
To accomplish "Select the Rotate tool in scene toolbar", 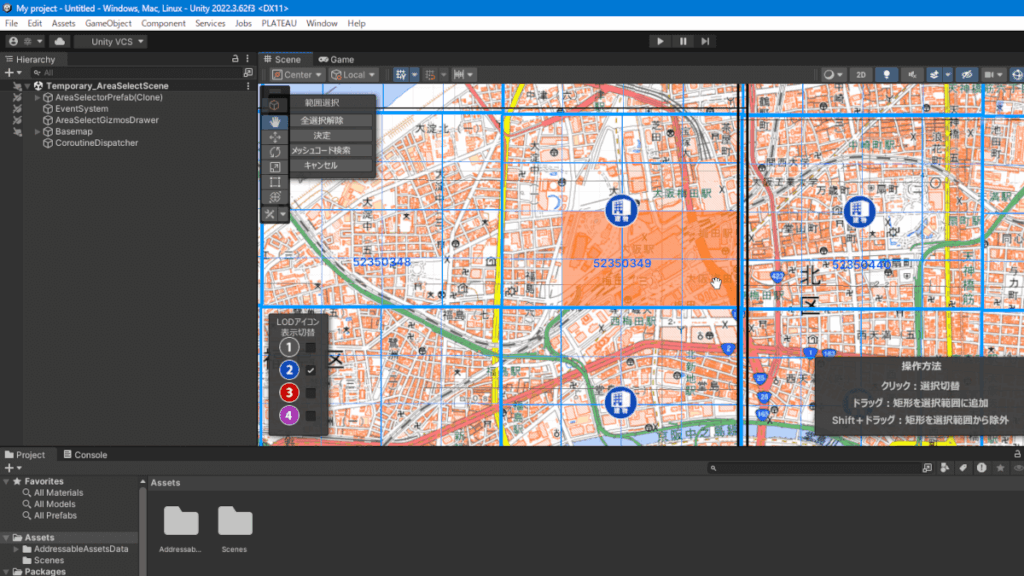I will point(275,152).
